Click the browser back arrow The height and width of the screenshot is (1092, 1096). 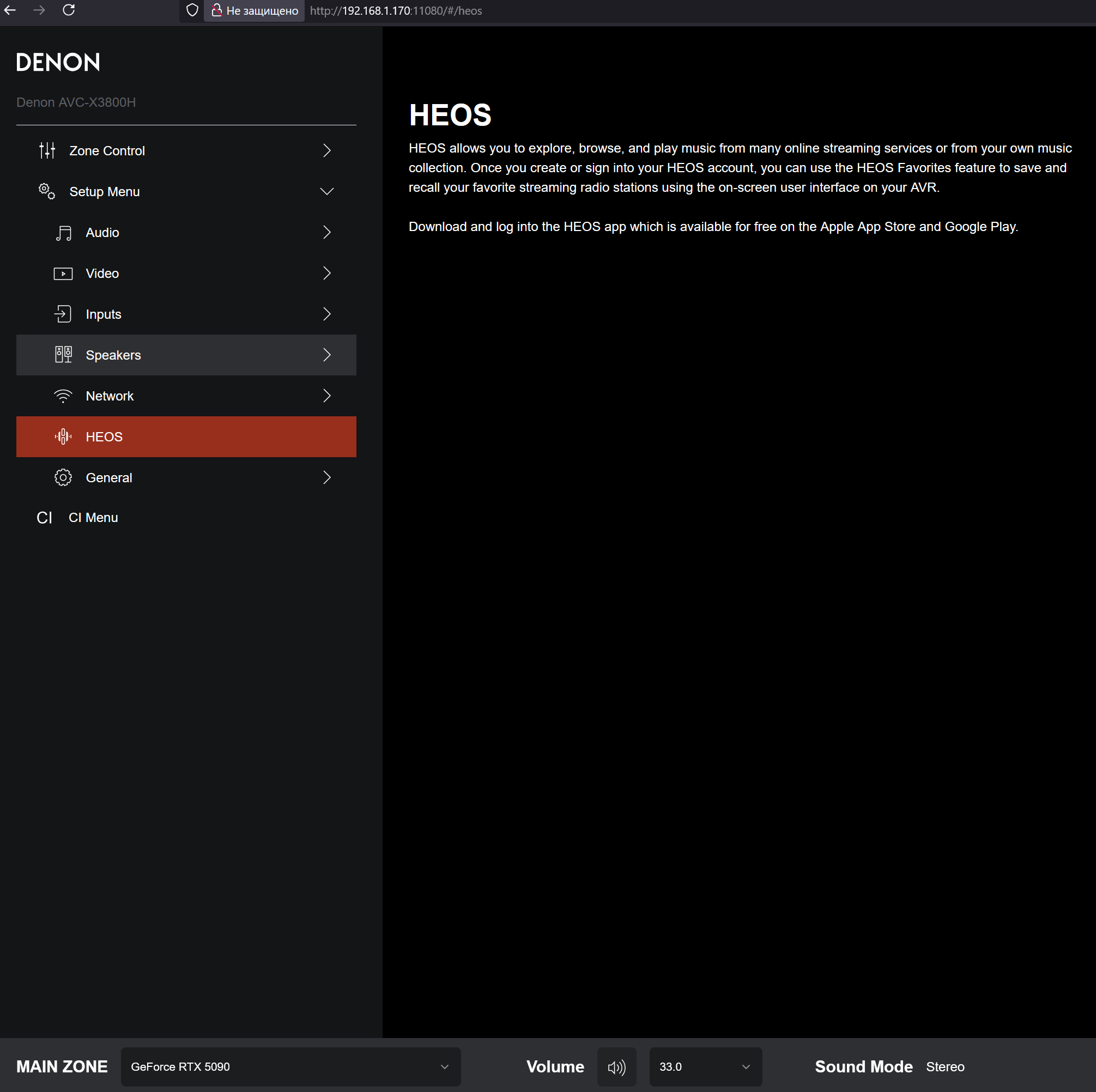click(10, 10)
